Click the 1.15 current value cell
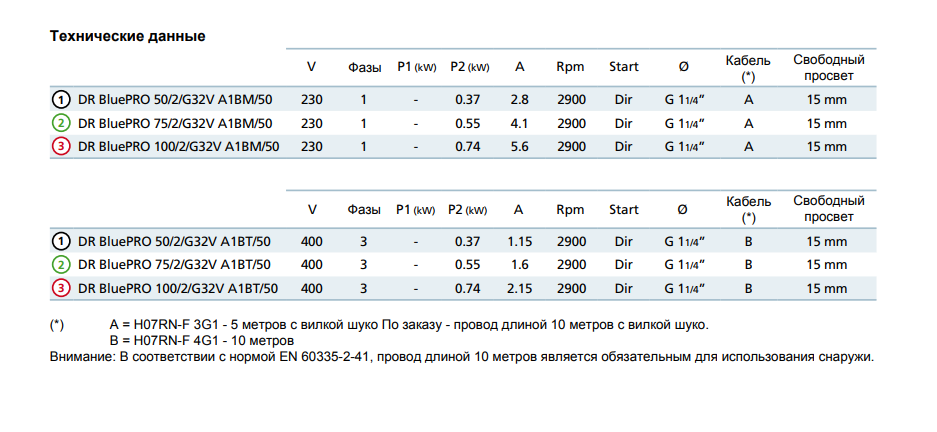 point(518,241)
